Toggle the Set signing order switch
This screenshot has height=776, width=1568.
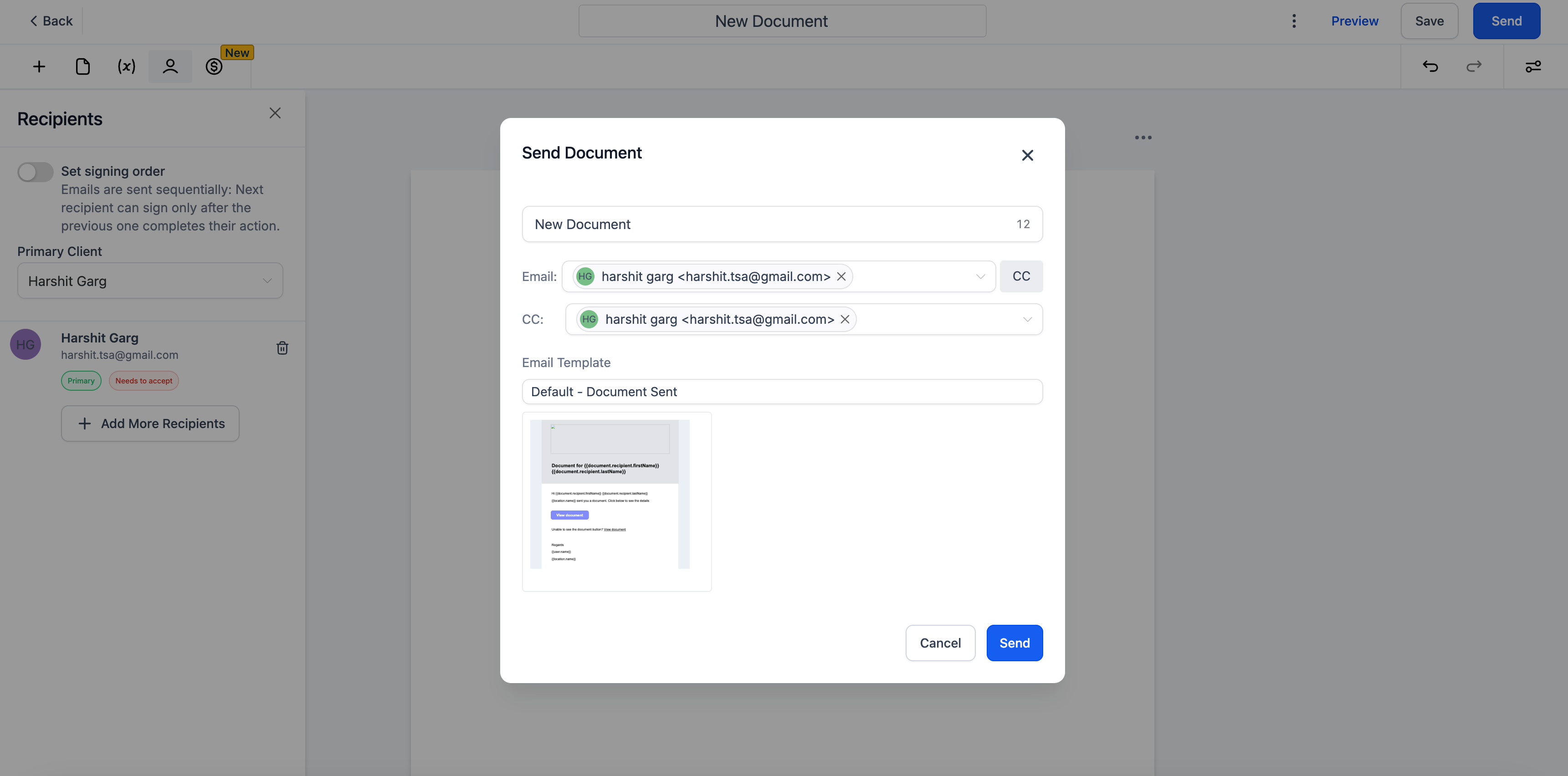click(x=35, y=171)
